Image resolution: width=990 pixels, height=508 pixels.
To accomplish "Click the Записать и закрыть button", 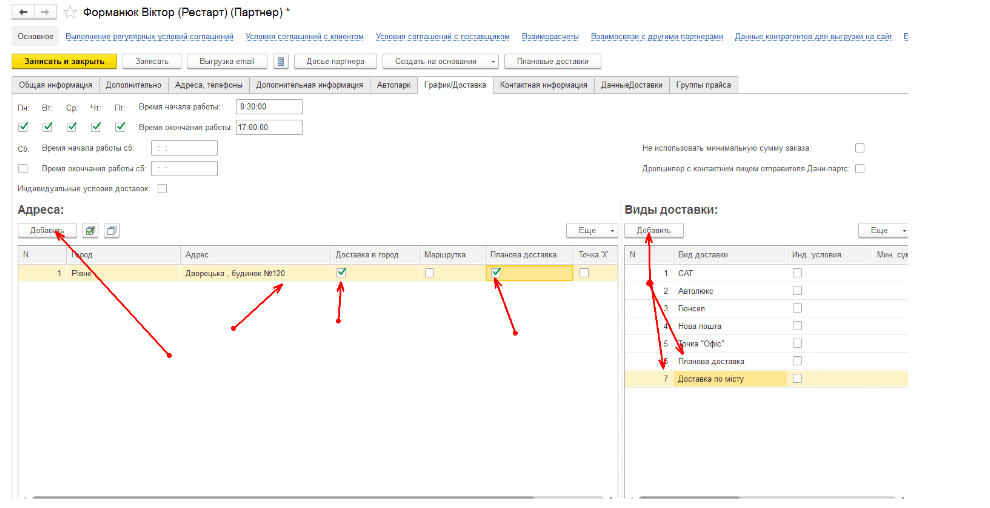I will (x=65, y=62).
